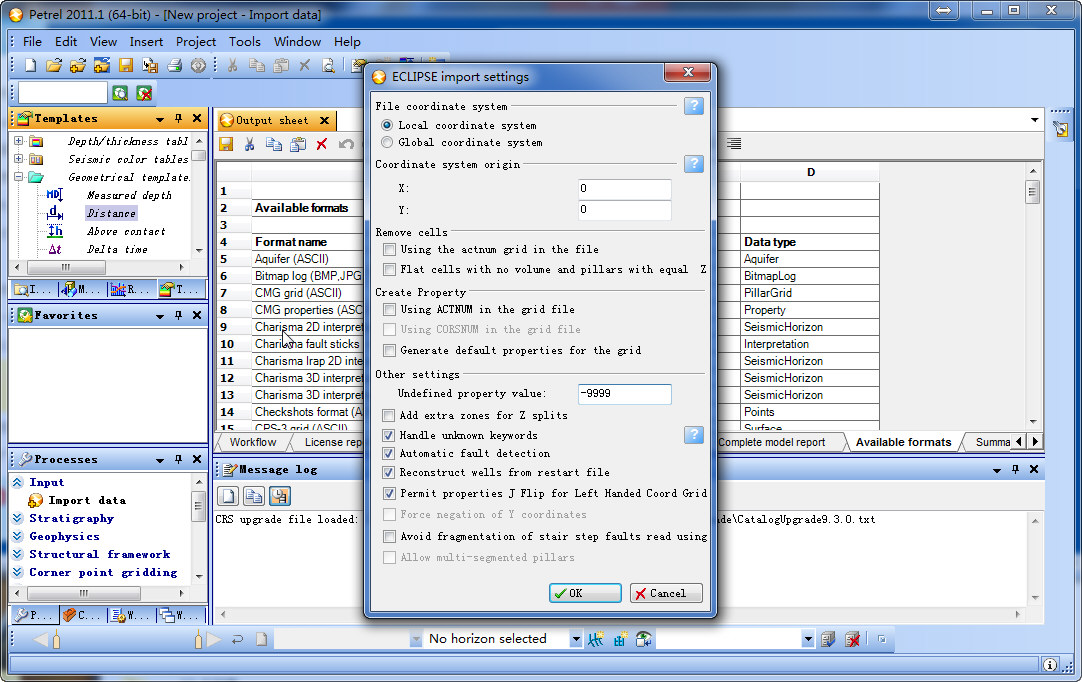Expand the Depth/thickness tables tree node

pyautogui.click(x=19, y=141)
